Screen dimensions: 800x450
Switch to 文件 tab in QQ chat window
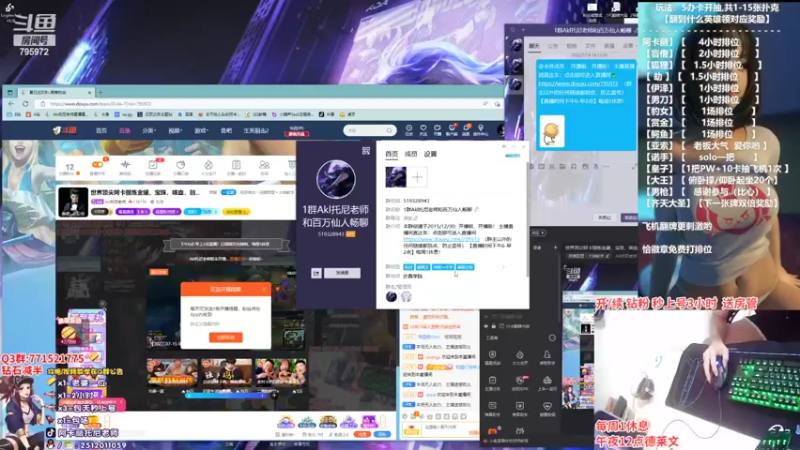(590, 46)
